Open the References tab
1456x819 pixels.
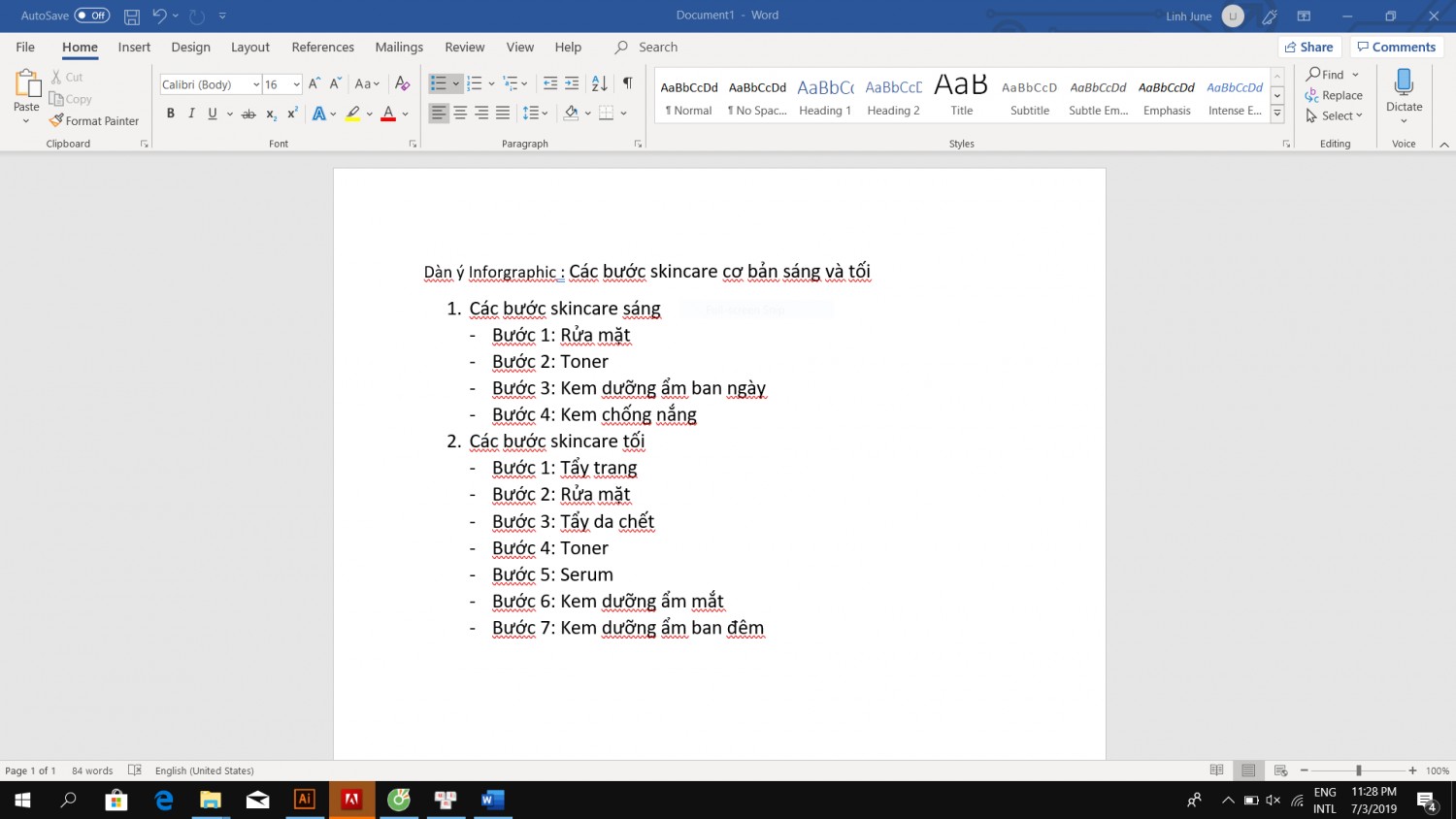tap(322, 47)
